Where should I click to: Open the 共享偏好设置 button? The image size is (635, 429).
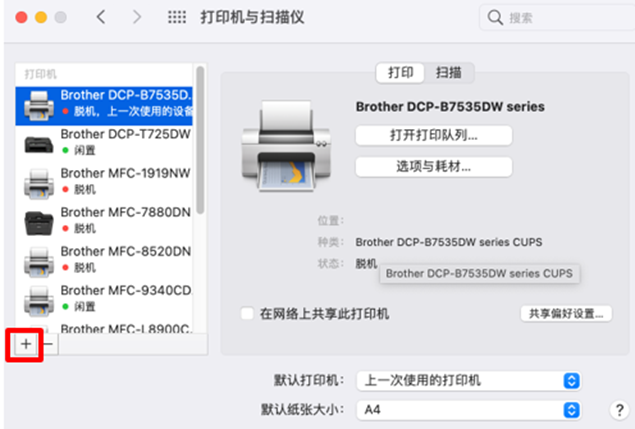566,314
